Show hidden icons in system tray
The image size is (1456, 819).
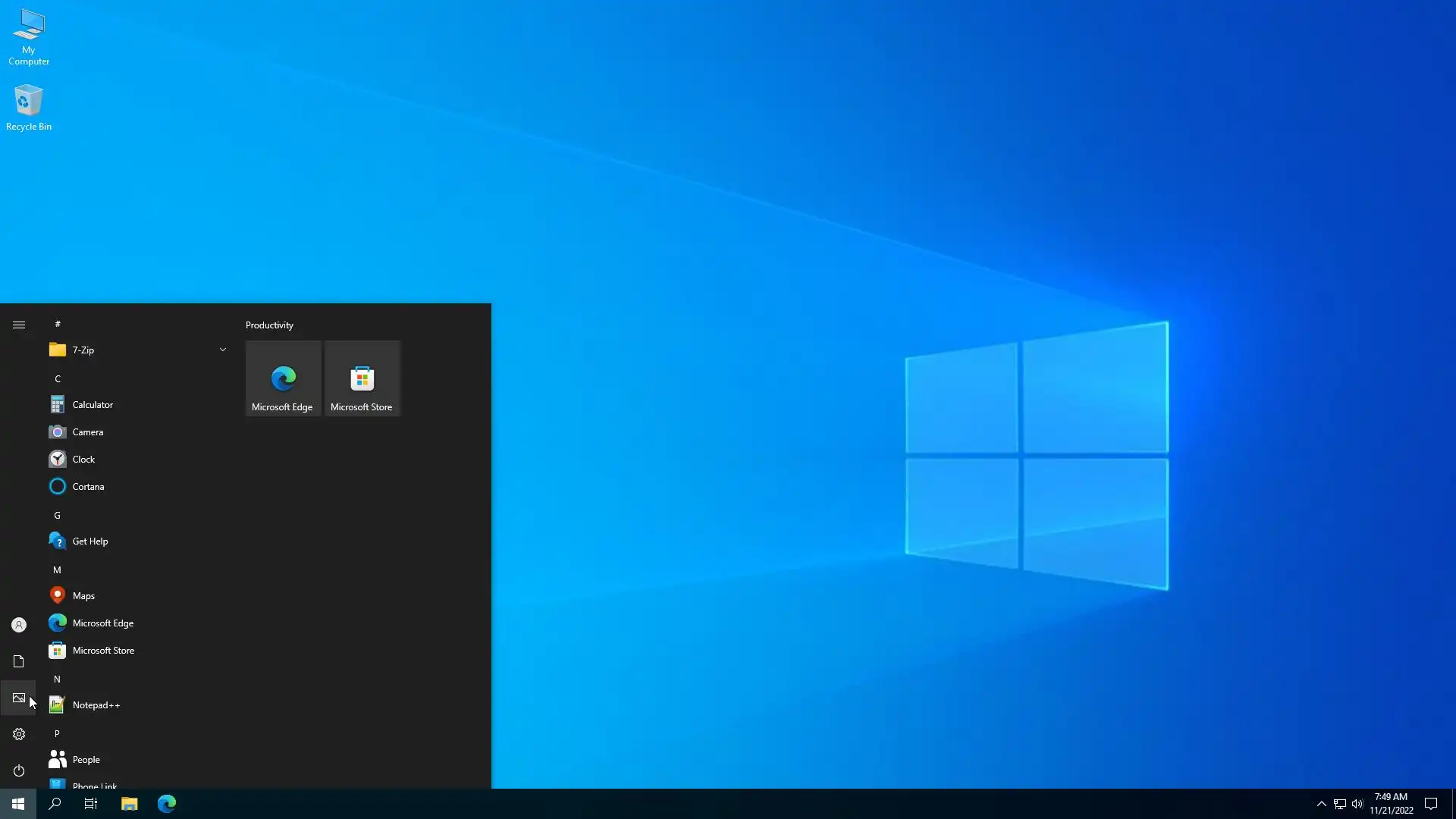coord(1321,804)
